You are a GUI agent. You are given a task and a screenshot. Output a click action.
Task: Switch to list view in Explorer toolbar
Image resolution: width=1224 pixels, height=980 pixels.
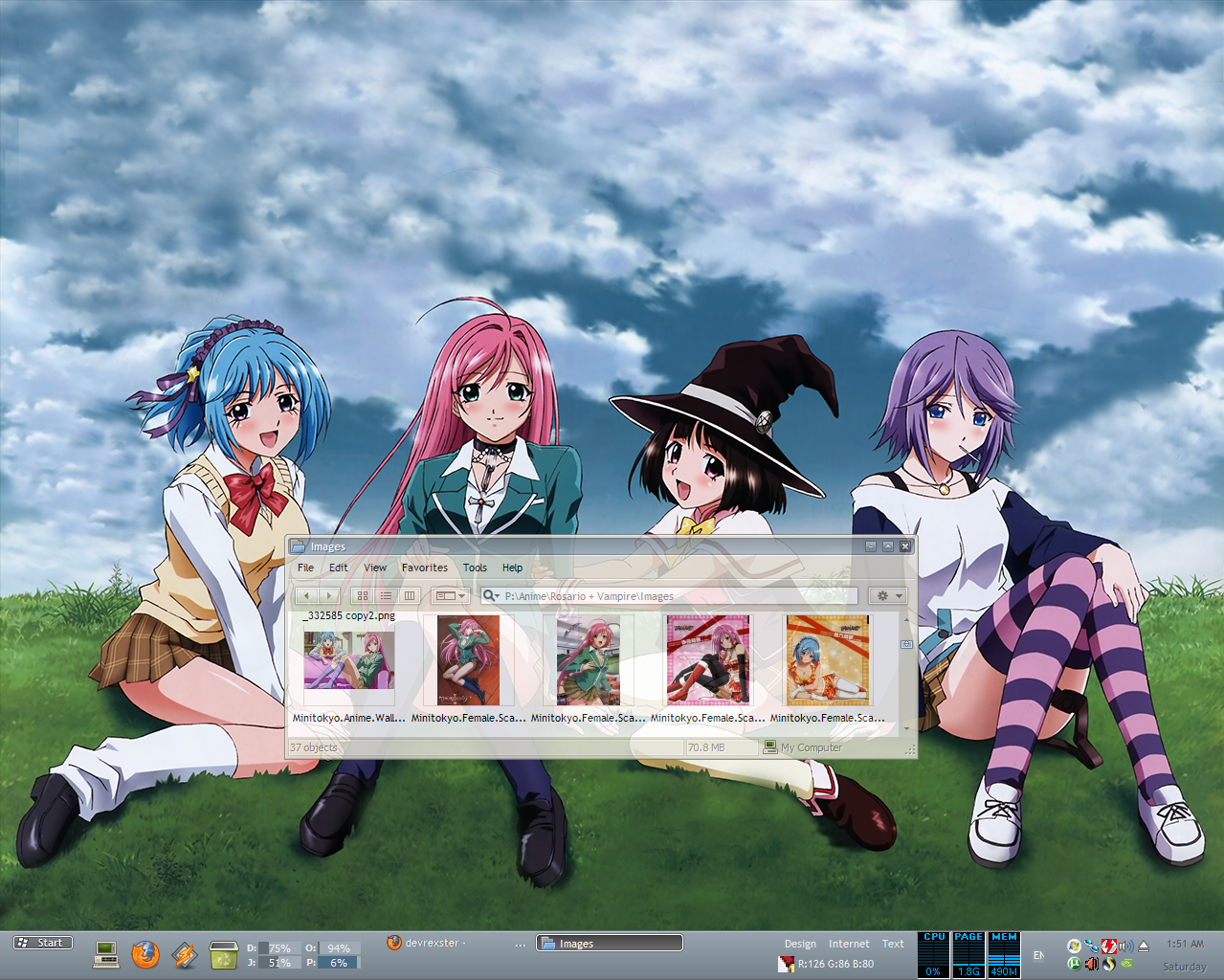386,595
